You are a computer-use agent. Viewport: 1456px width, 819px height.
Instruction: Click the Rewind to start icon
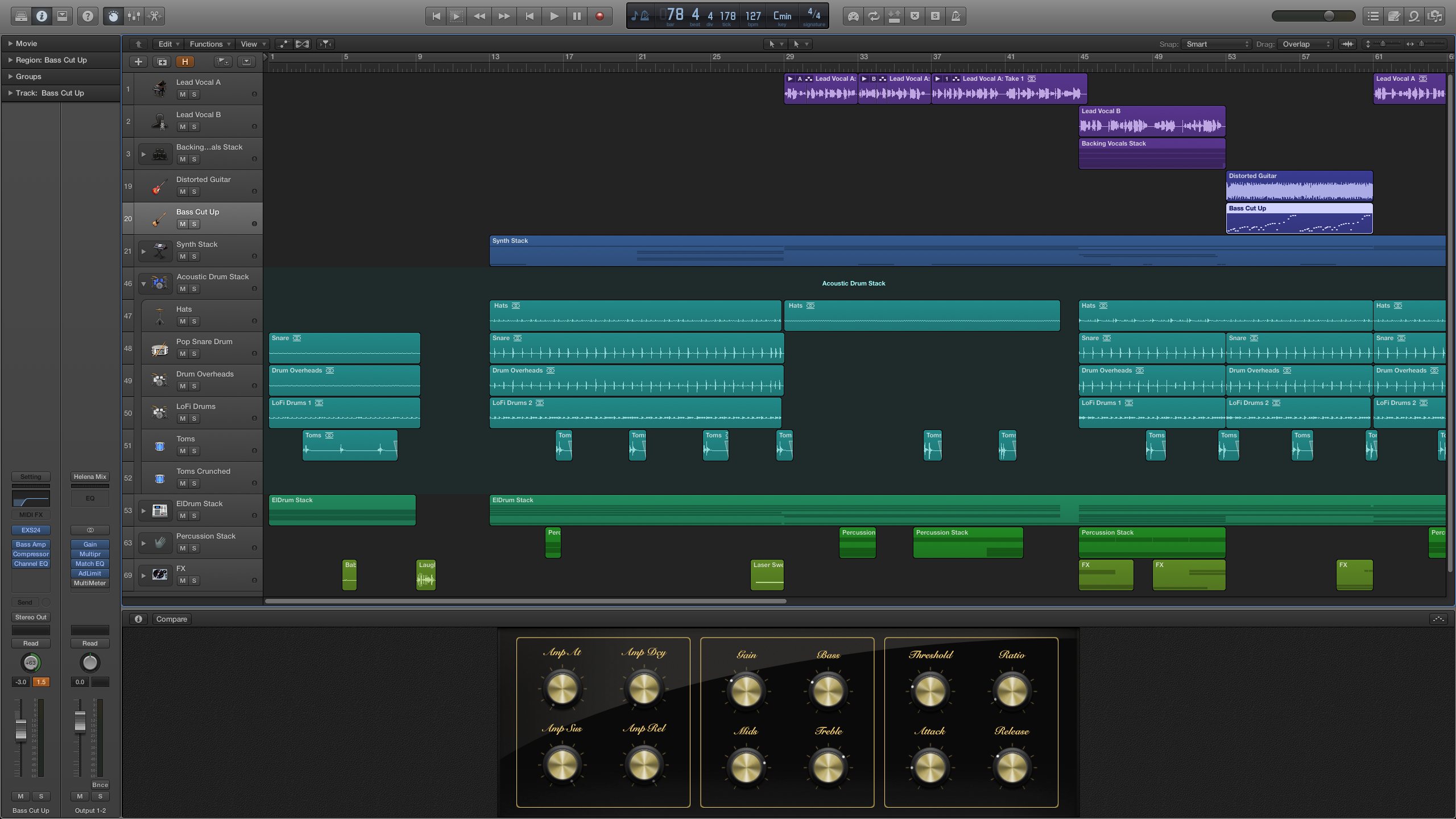pyautogui.click(x=435, y=15)
